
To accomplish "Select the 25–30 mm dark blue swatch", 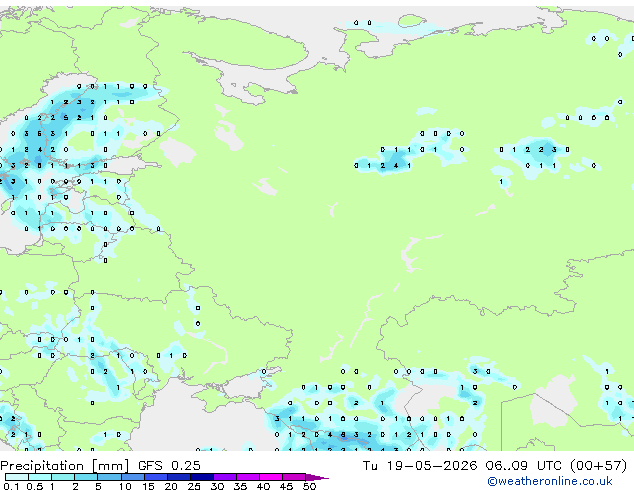I will point(201,477).
